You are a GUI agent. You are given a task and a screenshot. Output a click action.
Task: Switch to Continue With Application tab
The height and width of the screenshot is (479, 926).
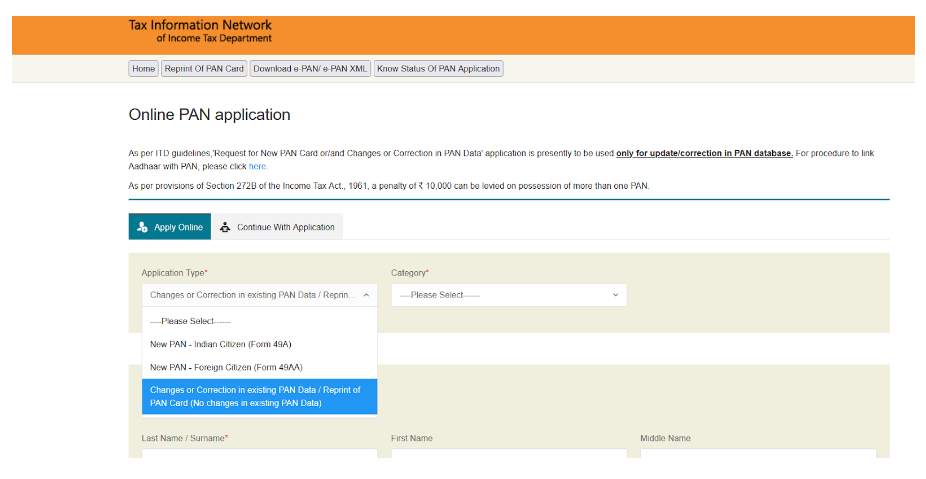(x=277, y=227)
